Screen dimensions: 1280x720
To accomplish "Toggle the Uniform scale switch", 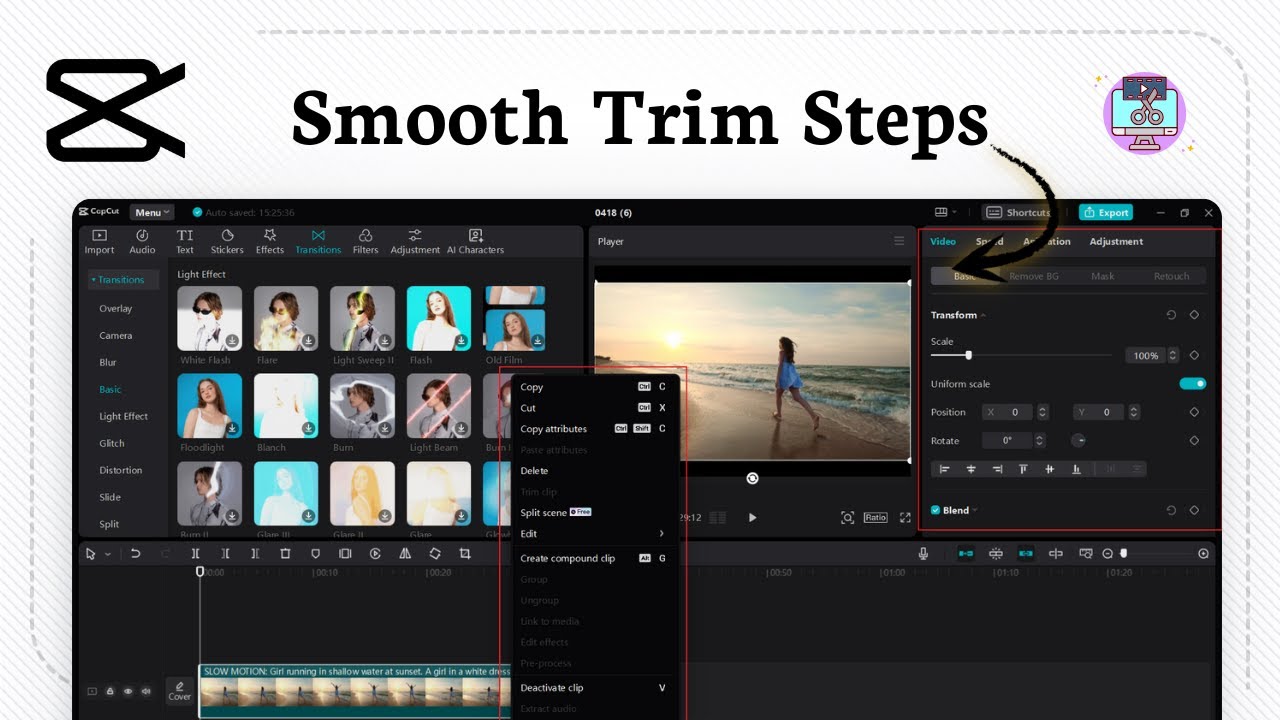I will coord(1192,384).
